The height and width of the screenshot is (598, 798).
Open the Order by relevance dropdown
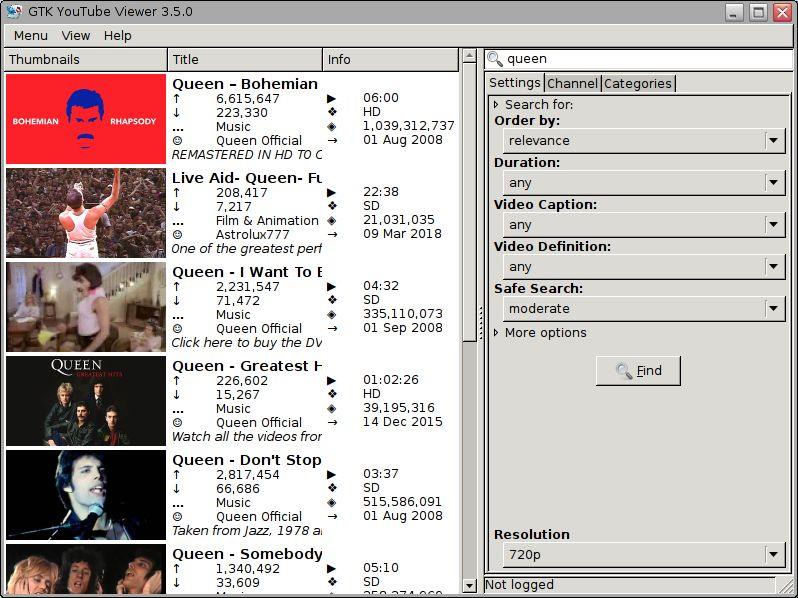644,140
